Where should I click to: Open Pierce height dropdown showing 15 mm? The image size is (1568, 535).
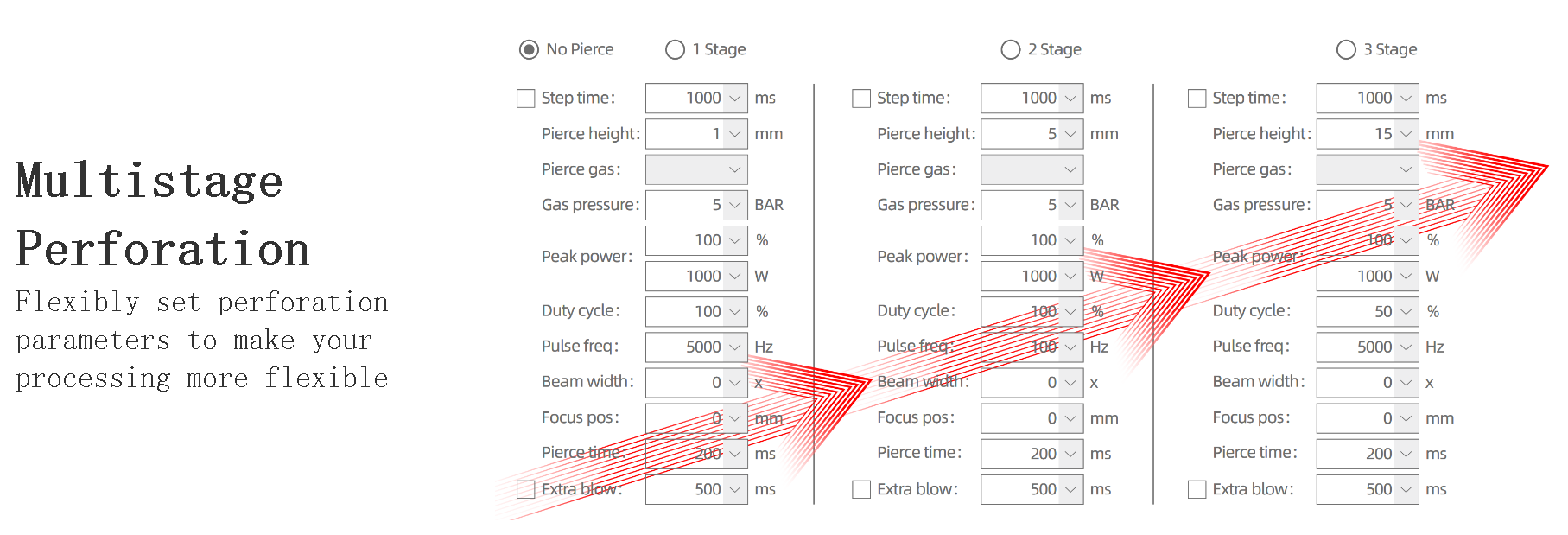tap(1406, 134)
